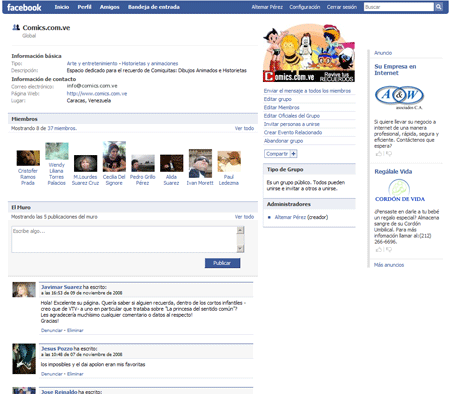Like the Su Empresa en Internet ad
The image size is (450, 394).
(379, 154)
